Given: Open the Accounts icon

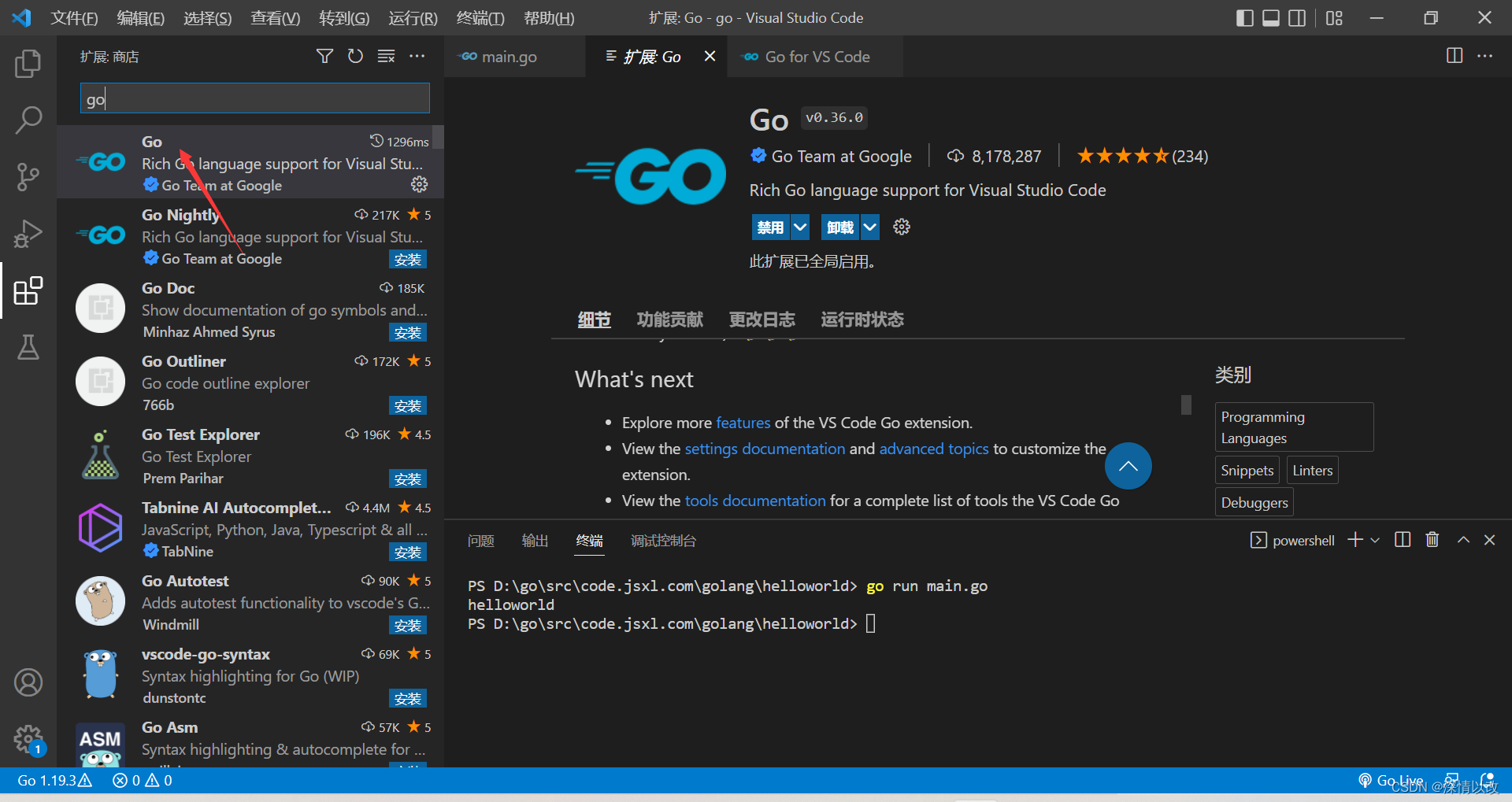Looking at the screenshot, I should 28,682.
